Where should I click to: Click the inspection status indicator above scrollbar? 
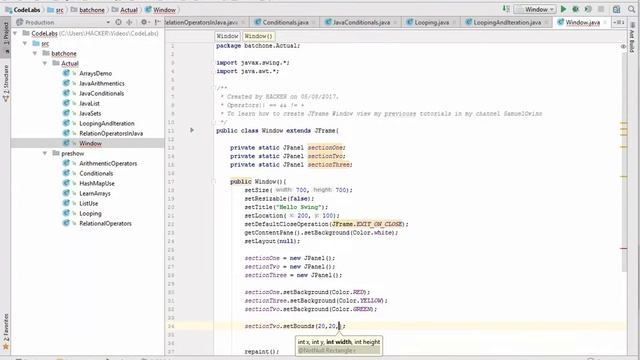tap(623, 47)
